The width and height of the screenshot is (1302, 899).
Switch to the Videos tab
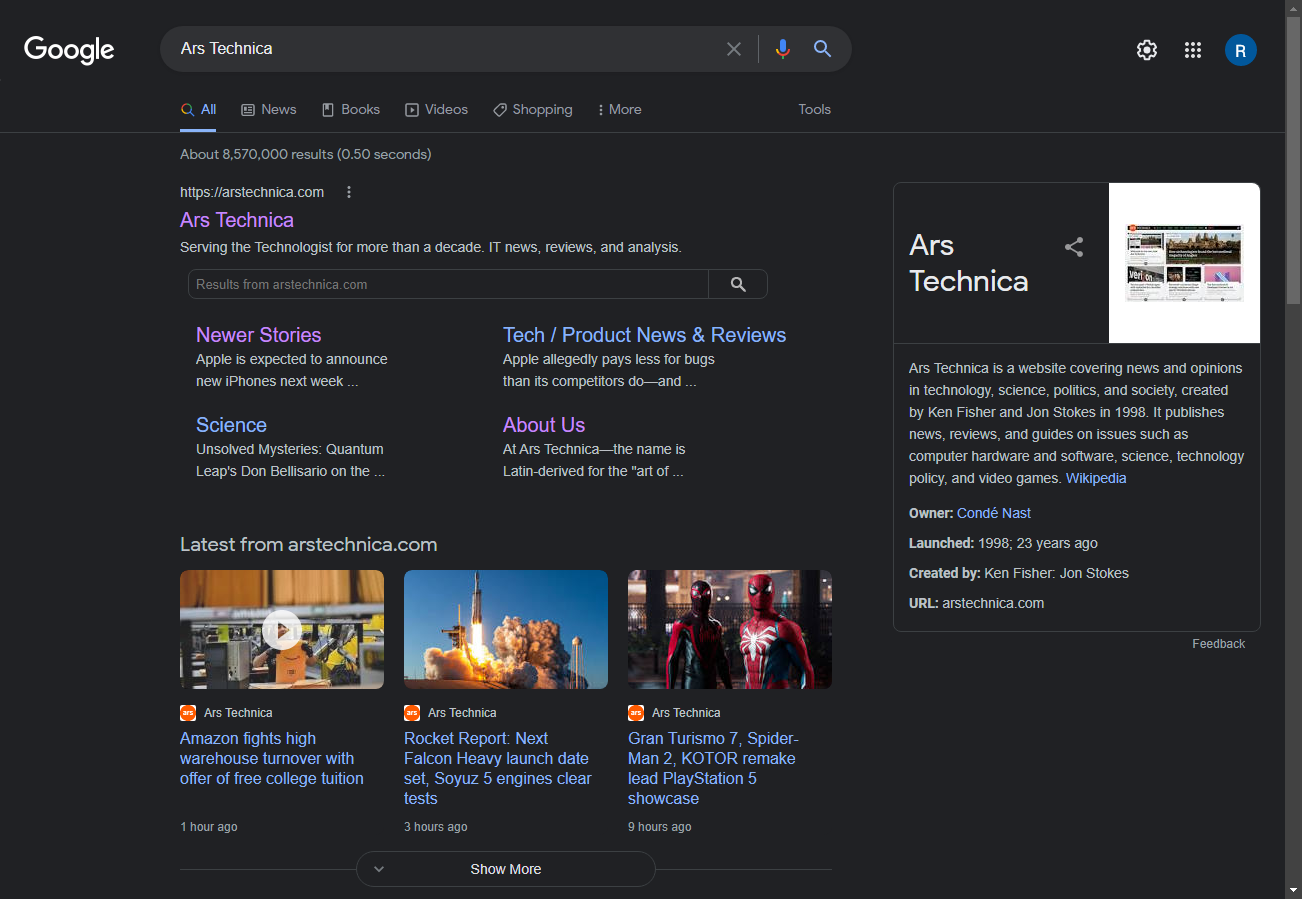436,110
